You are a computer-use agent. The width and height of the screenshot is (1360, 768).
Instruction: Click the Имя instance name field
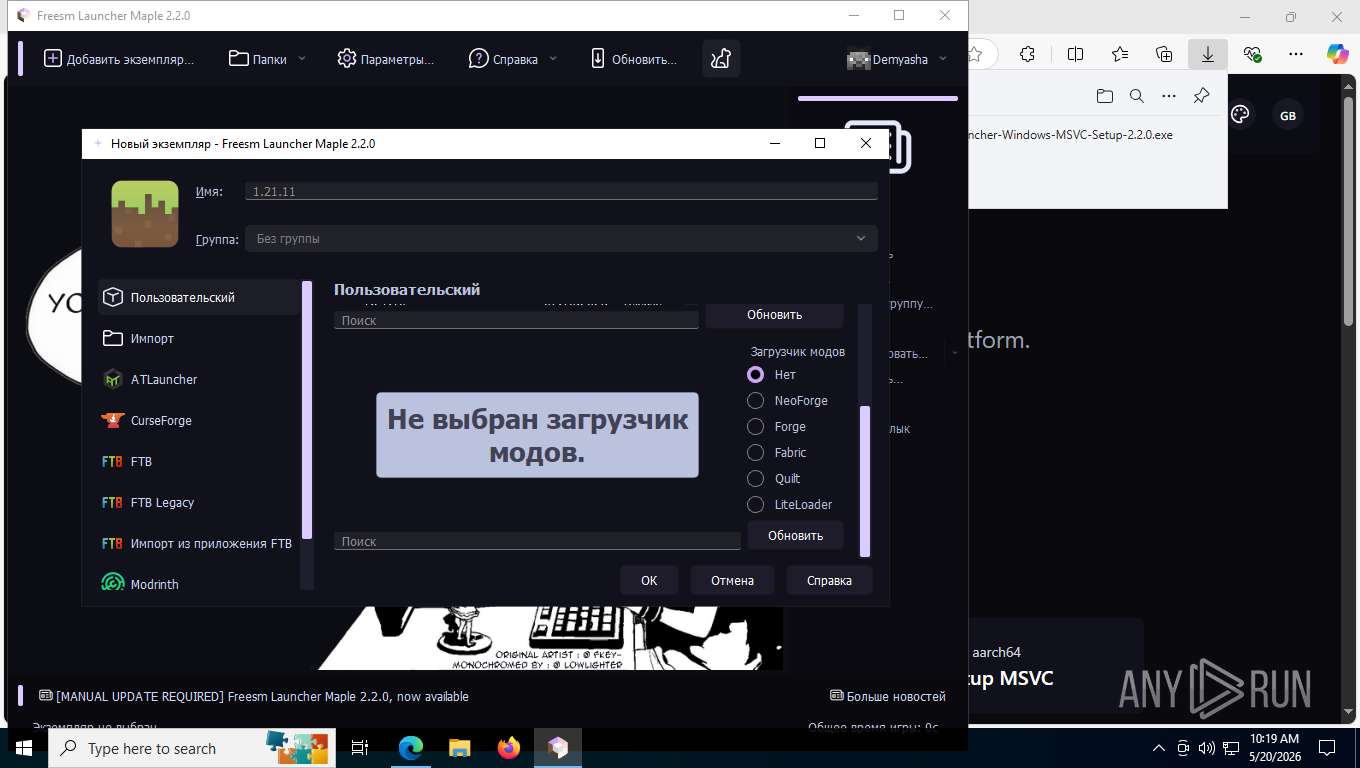point(561,191)
